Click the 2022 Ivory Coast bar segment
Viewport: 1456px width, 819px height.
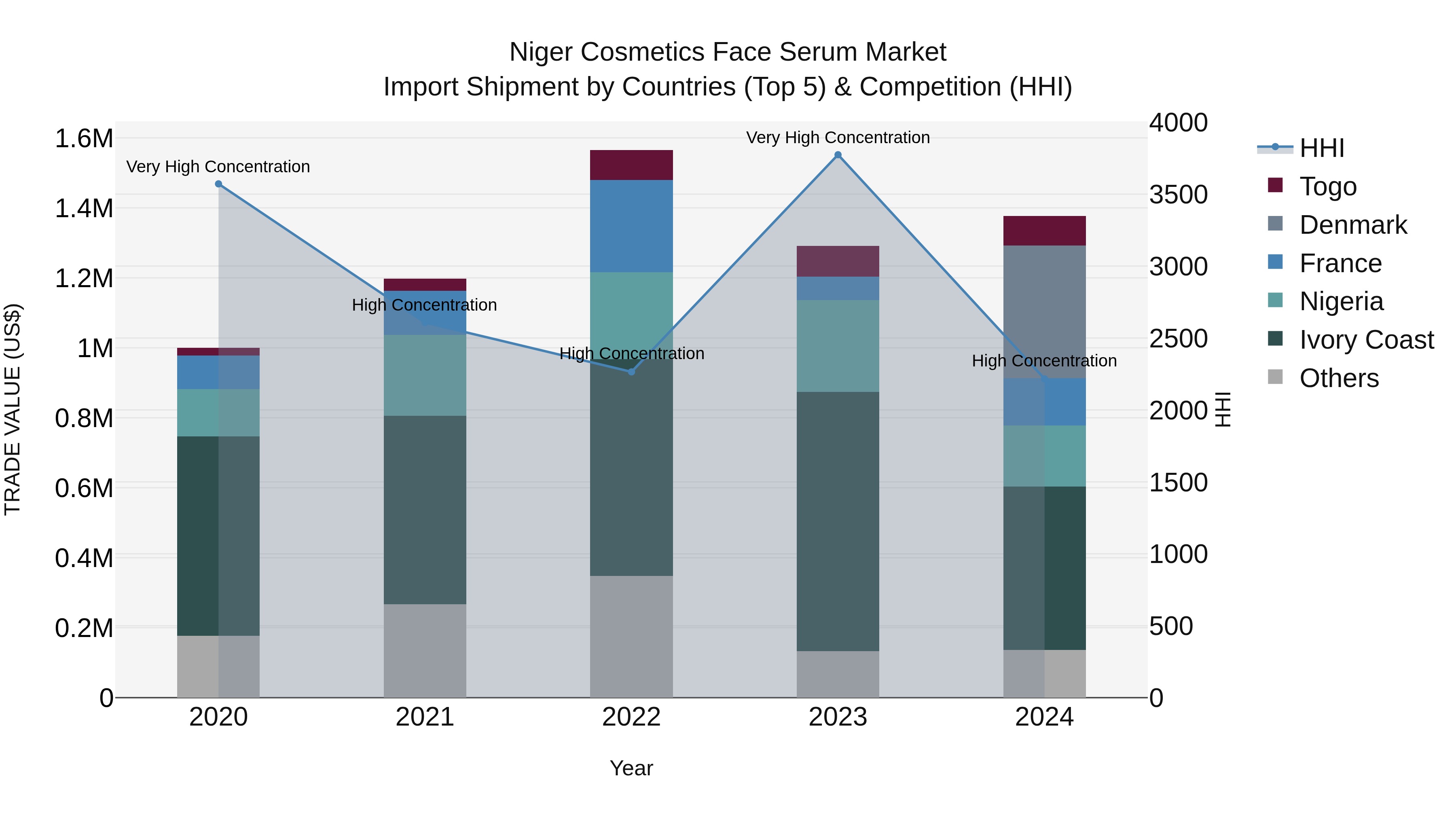631,468
